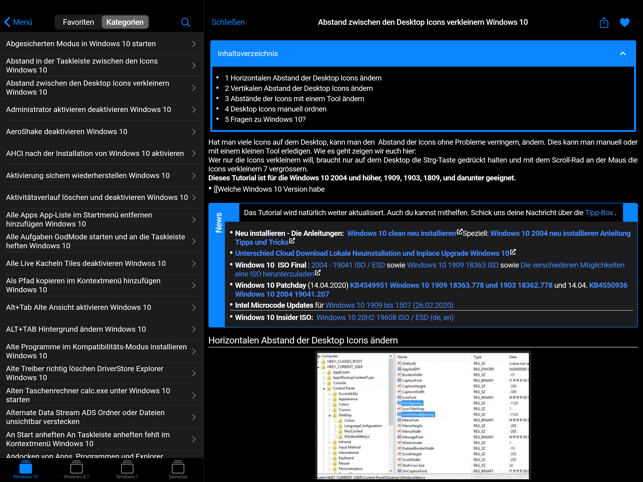Collapse the Inhaltsverzeichnis panel chevron

pyautogui.click(x=622, y=54)
